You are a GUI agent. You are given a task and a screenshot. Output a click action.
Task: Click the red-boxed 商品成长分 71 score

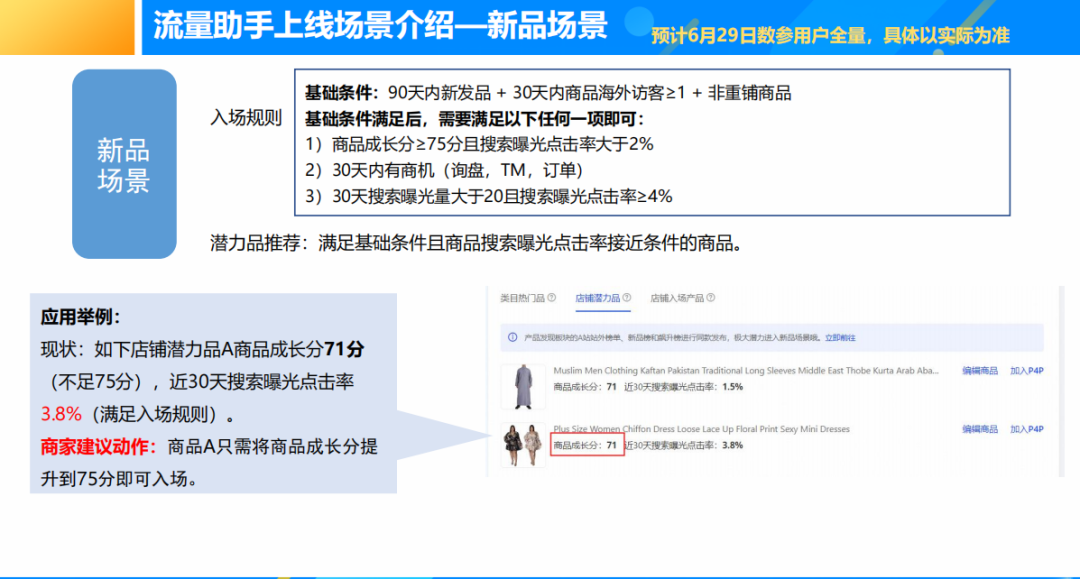click(587, 443)
